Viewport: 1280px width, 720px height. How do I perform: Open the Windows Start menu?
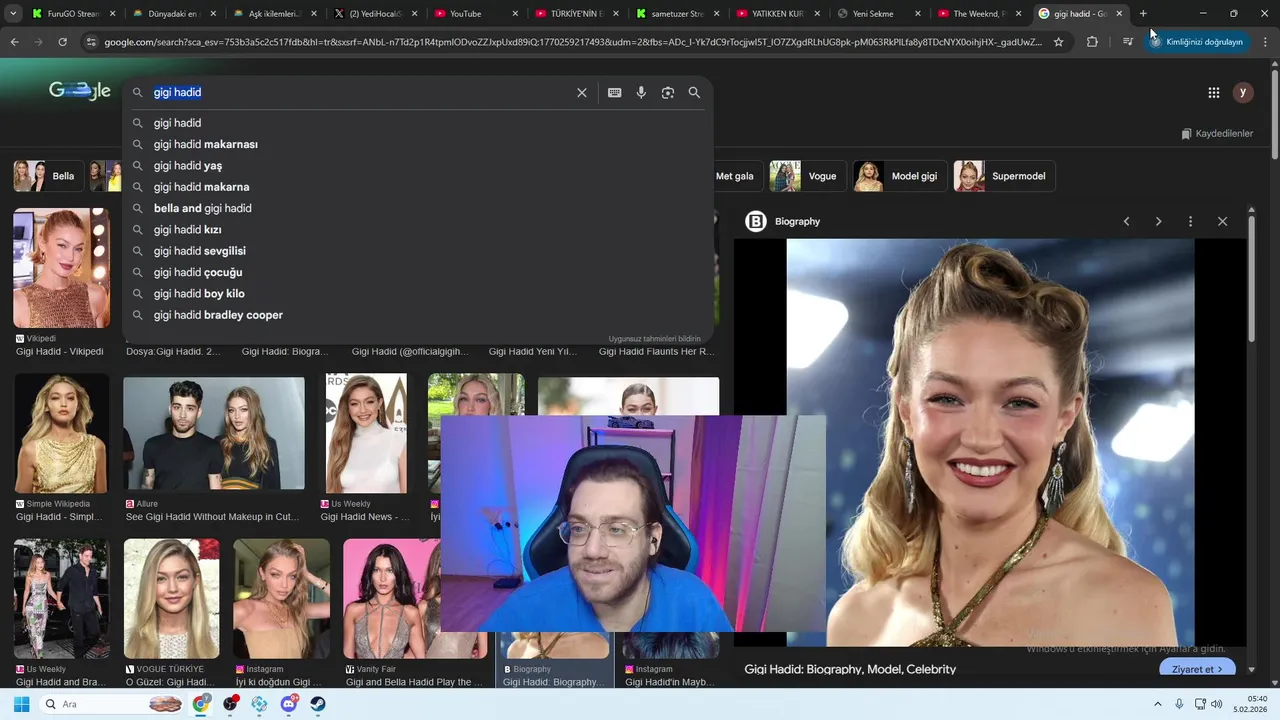coord(21,704)
